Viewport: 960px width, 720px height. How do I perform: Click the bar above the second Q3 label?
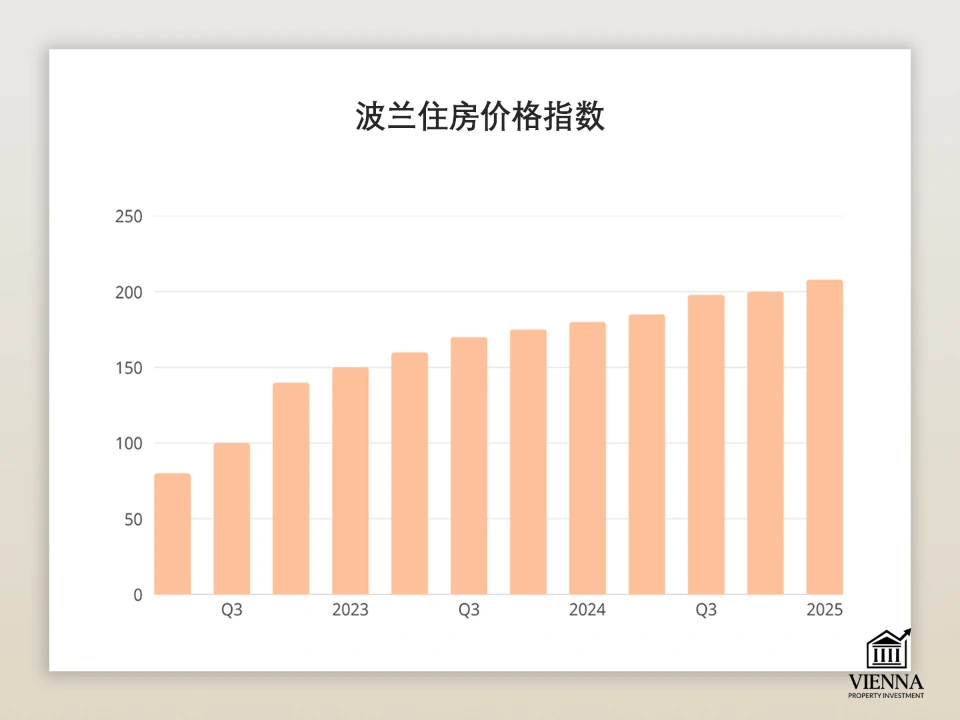[x=467, y=465]
